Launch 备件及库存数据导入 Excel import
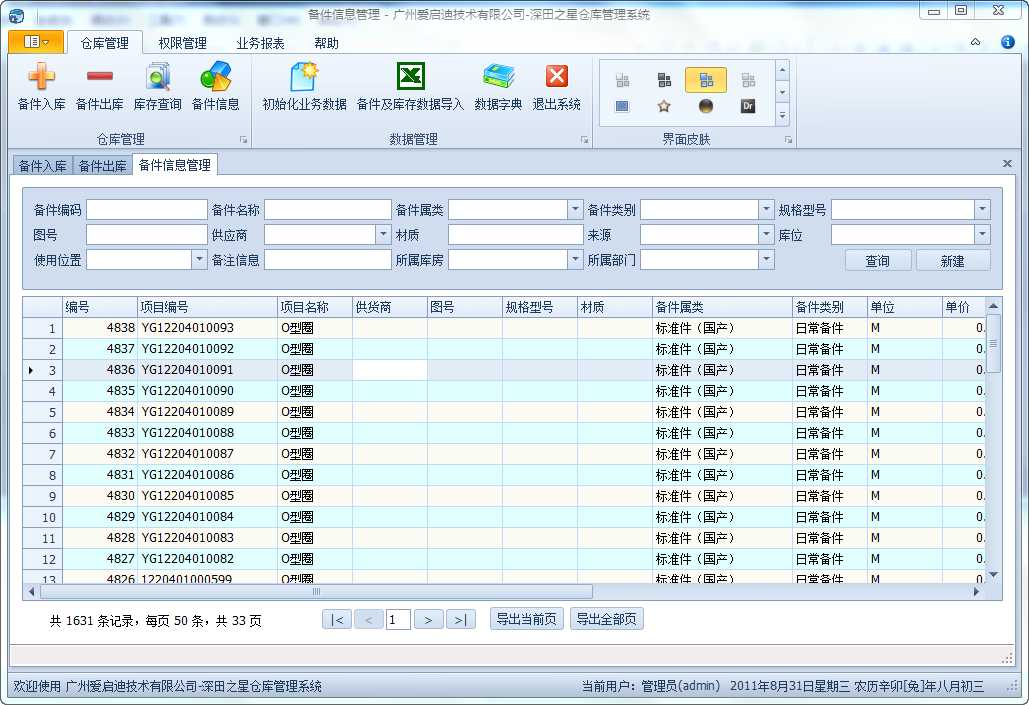 [410, 86]
